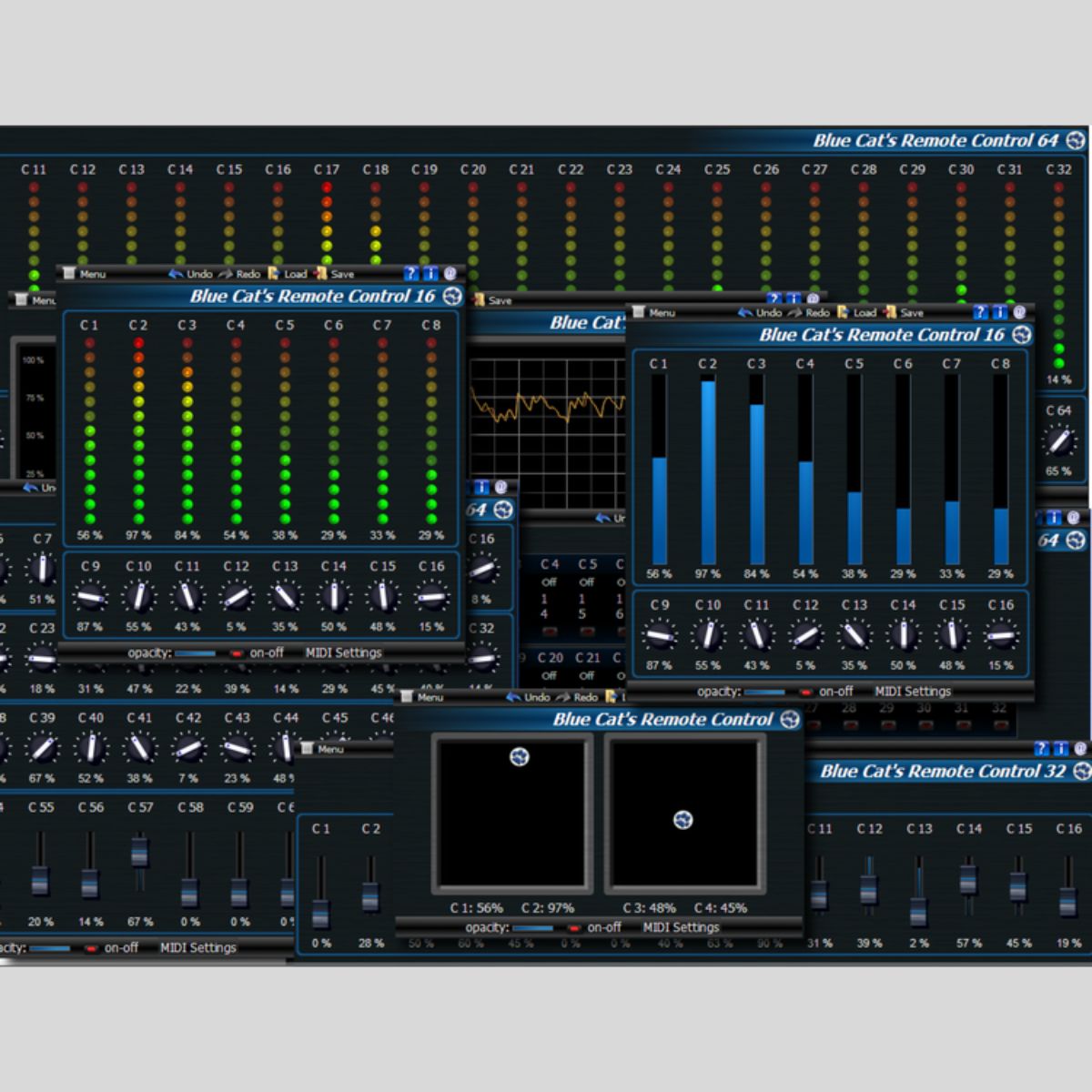The width and height of the screenshot is (1092, 1092).
Task: Click the C16 knob at 15% in the blue-bar window
Action: [1001, 635]
